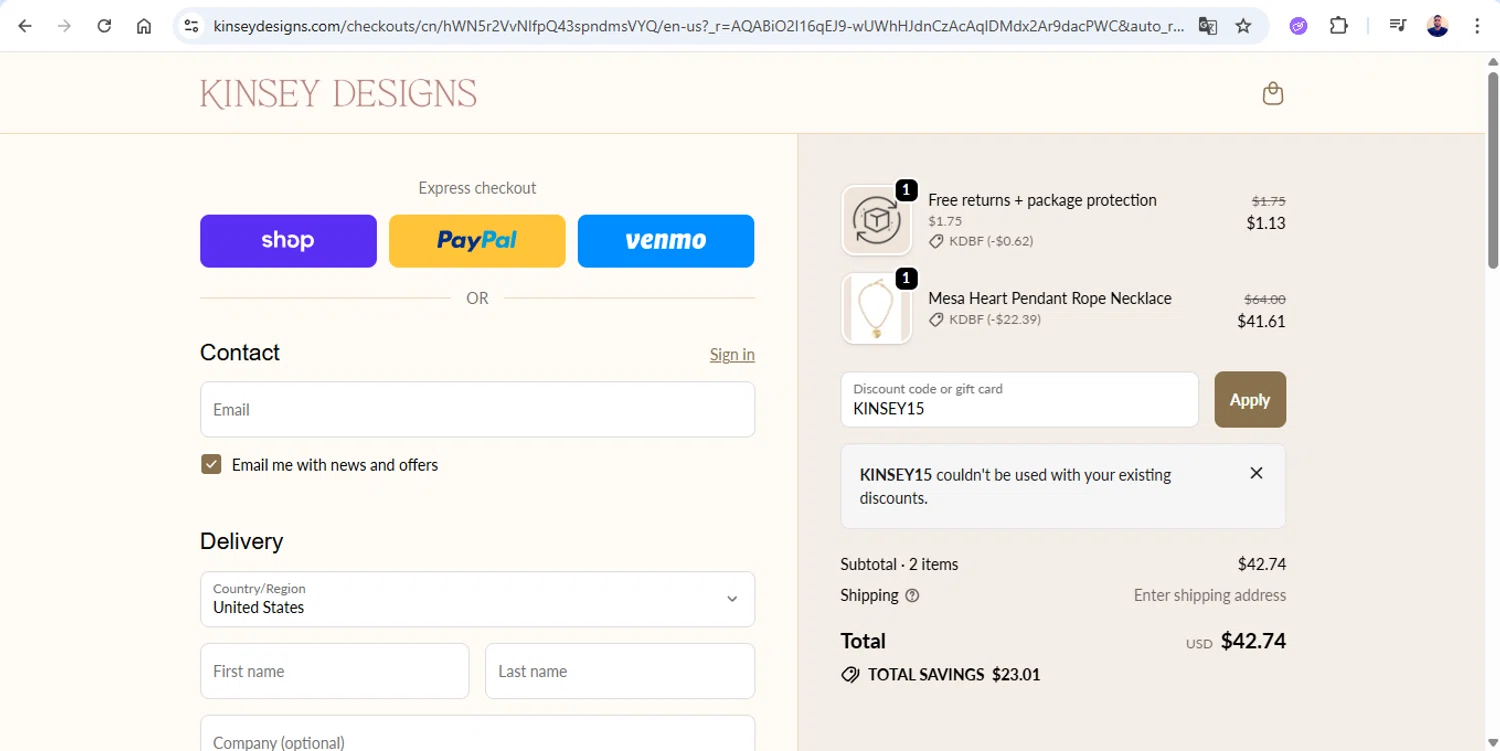Click the 'Subtotal · 2 items' label
This screenshot has width=1500, height=751.
click(899, 564)
